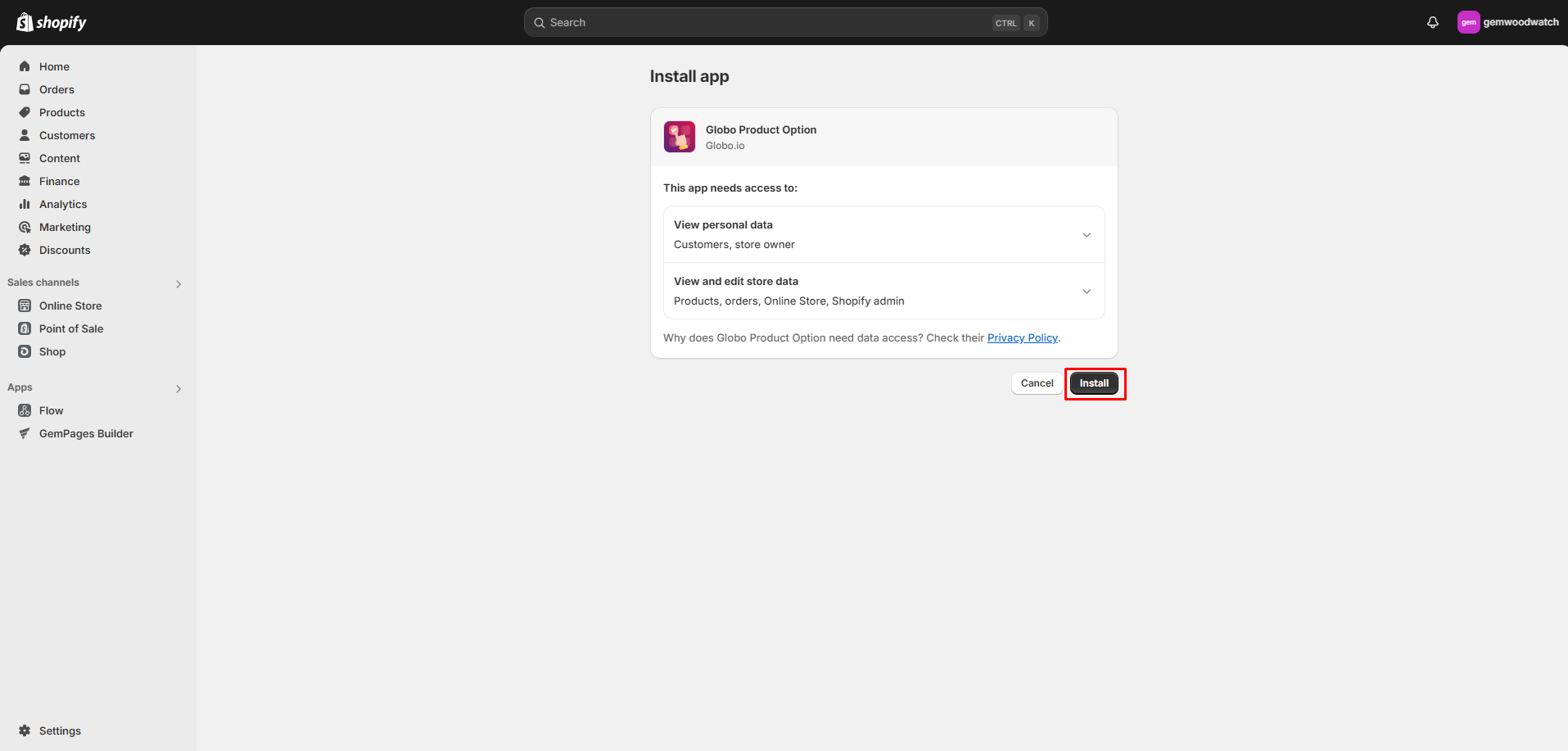Click the Install button
The width and height of the screenshot is (1568, 751).
tap(1094, 382)
